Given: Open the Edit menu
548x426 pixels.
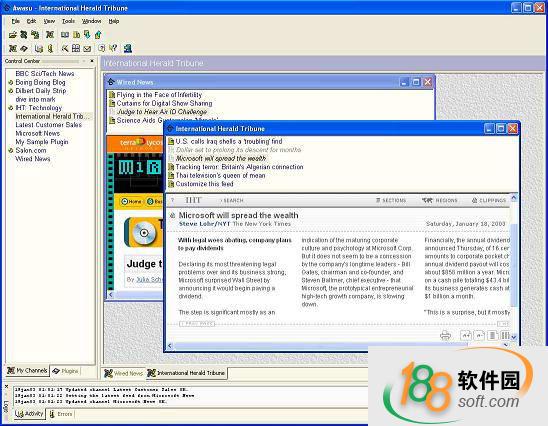Looking at the screenshot, I should pos(31,21).
